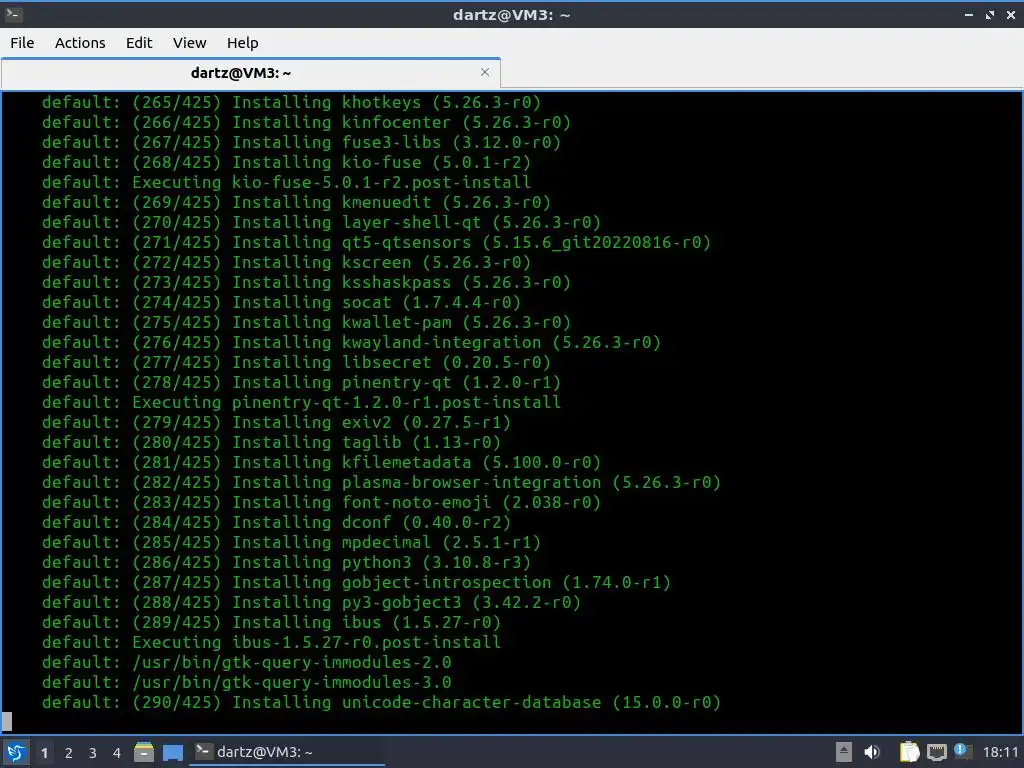Image resolution: width=1024 pixels, height=768 pixels.
Task: Click the line 'Installing ksshaskpass'
Action: pyautogui.click(x=306, y=282)
